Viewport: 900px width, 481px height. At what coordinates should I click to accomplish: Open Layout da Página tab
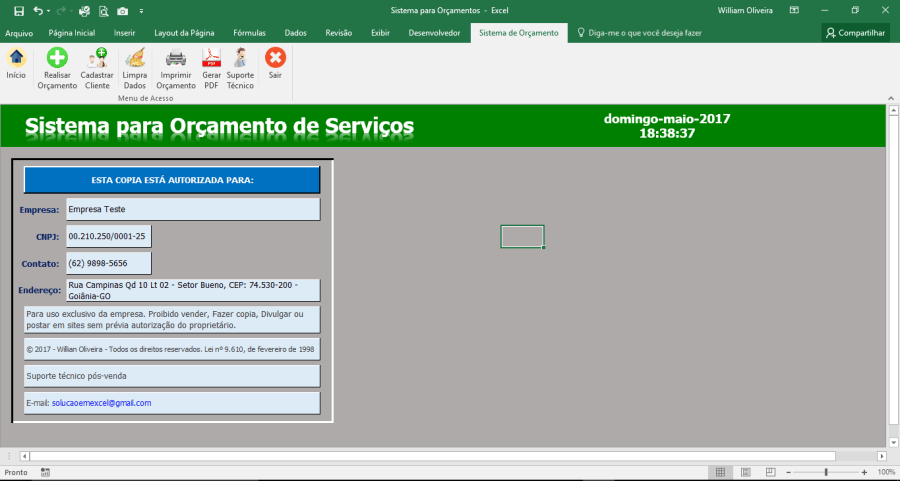pyautogui.click(x=184, y=33)
